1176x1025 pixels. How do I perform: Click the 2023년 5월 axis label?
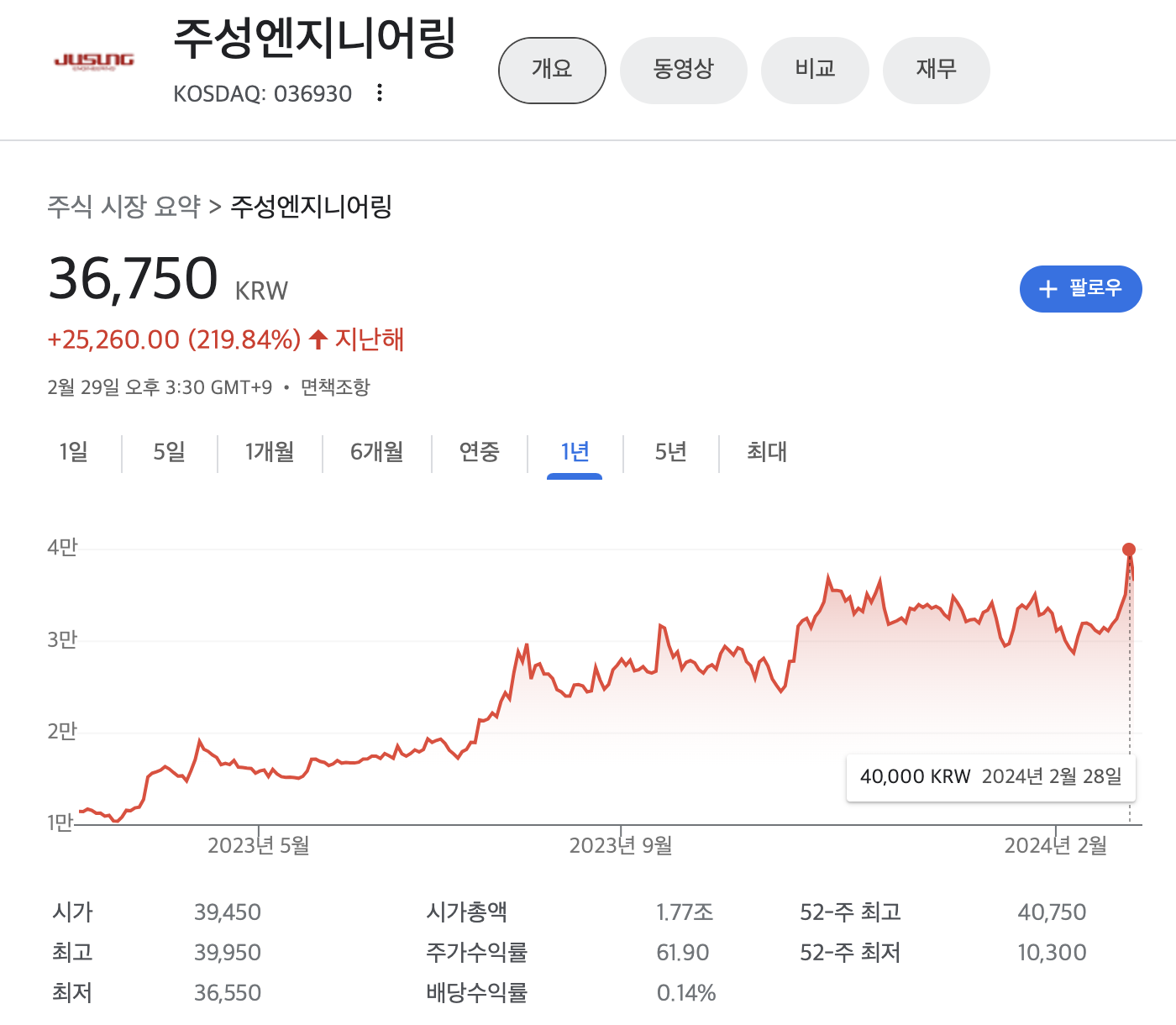point(259,845)
